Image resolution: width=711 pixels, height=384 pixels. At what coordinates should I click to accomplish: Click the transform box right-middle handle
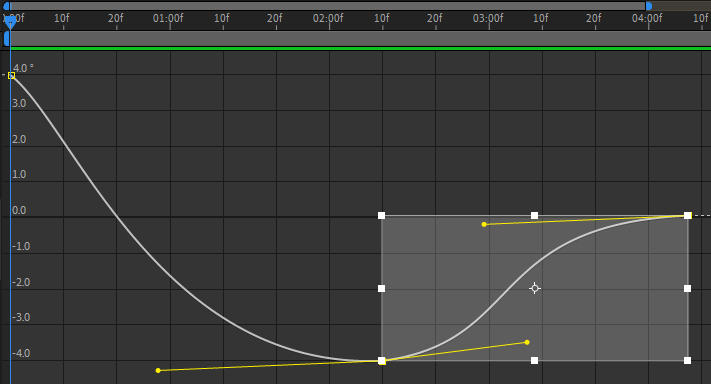tap(687, 288)
